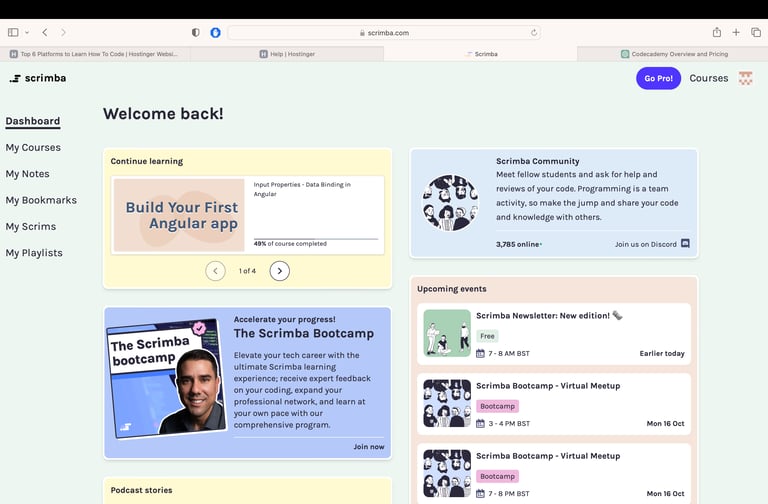Go back with the browser back arrow
This screenshot has height=504, width=768.
pyautogui.click(x=45, y=32)
